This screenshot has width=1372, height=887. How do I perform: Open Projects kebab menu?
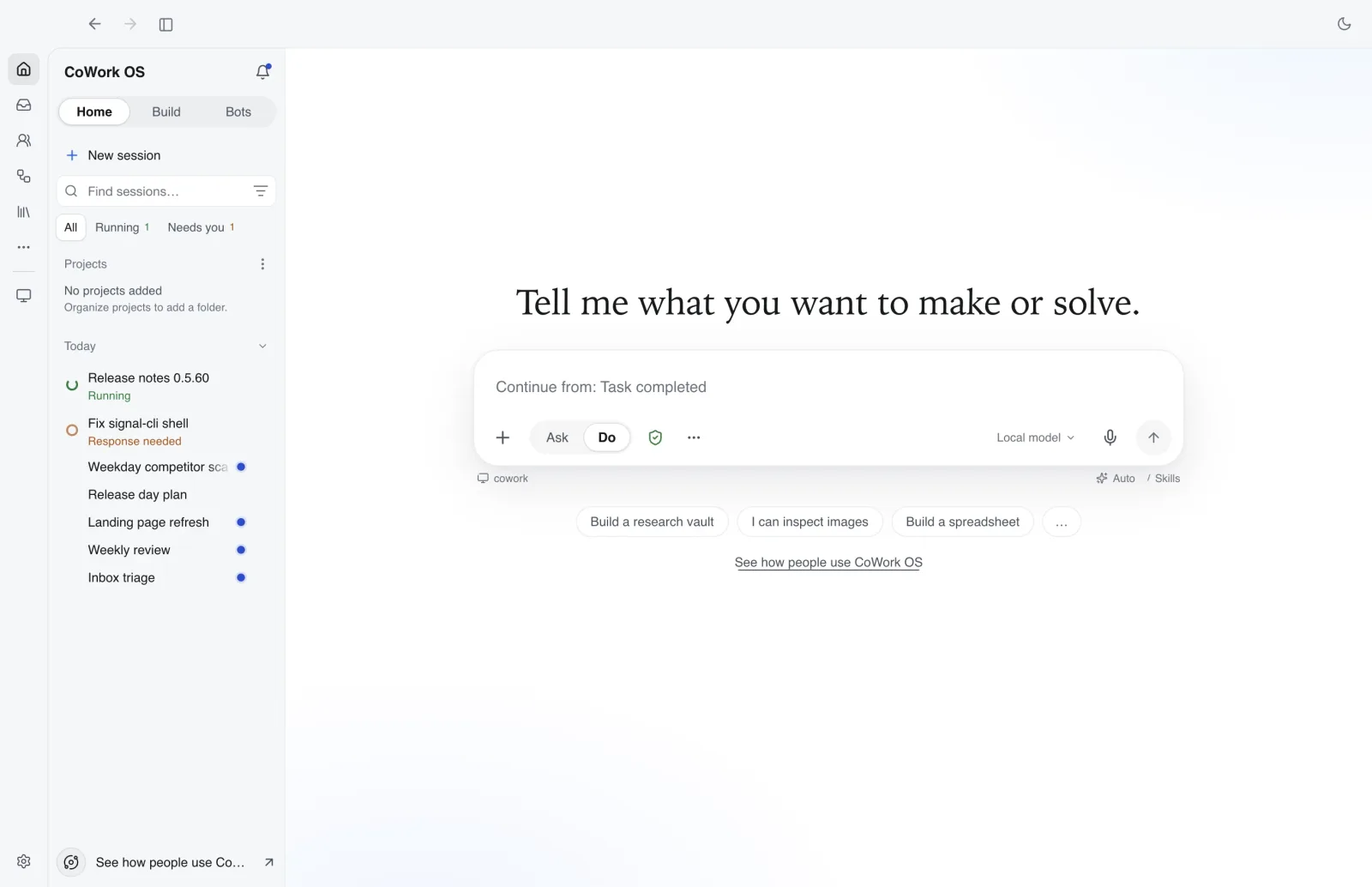pyautogui.click(x=262, y=264)
